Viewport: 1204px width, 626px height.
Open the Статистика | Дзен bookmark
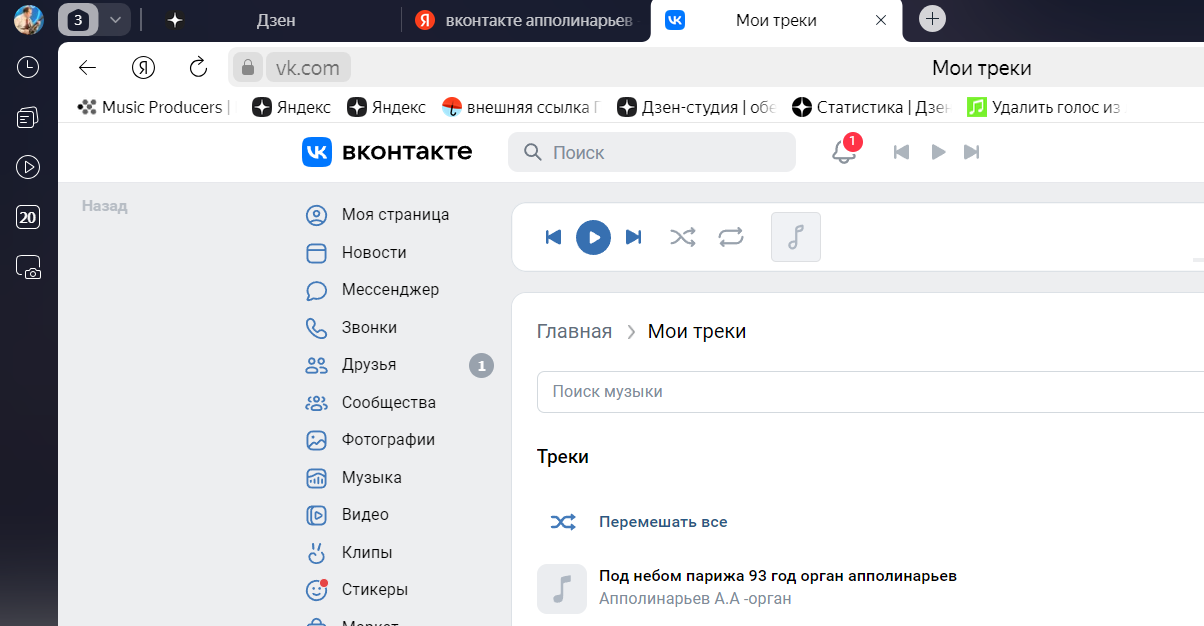click(x=871, y=107)
